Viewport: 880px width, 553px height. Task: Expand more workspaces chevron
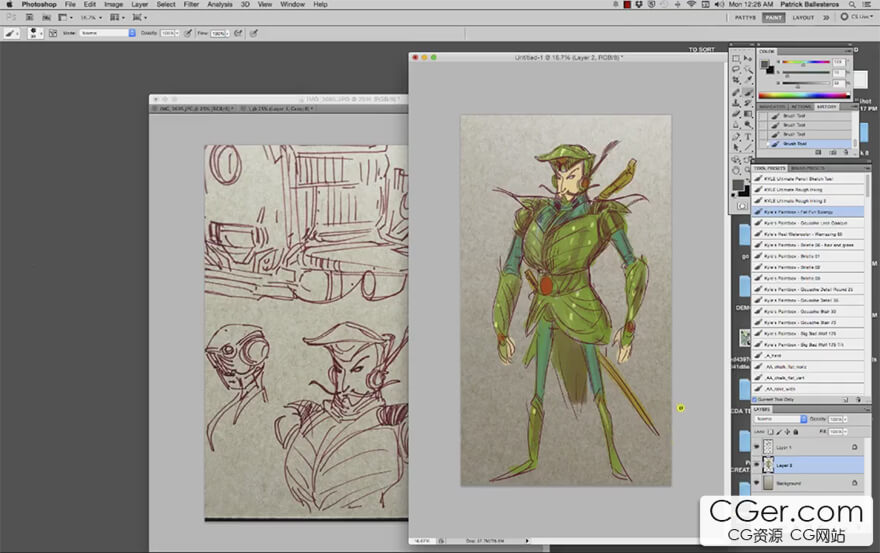coord(826,17)
